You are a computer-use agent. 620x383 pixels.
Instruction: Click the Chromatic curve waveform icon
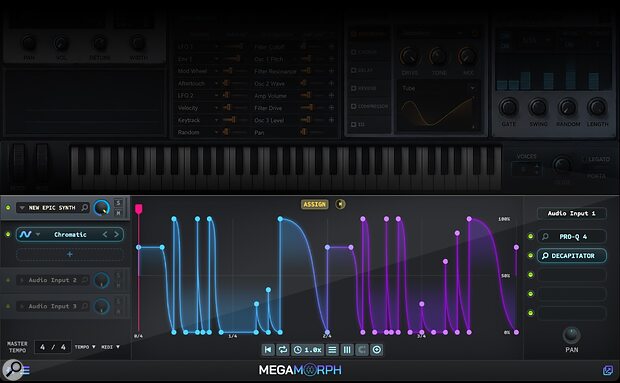[25, 234]
